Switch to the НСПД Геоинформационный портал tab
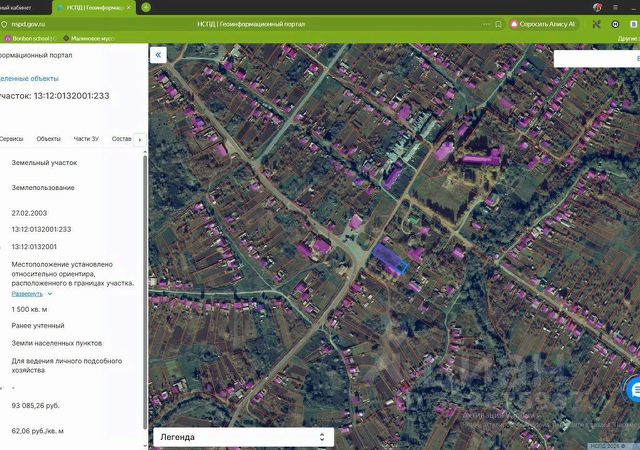Viewport: 640px width, 450px height. pyautogui.click(x=94, y=8)
